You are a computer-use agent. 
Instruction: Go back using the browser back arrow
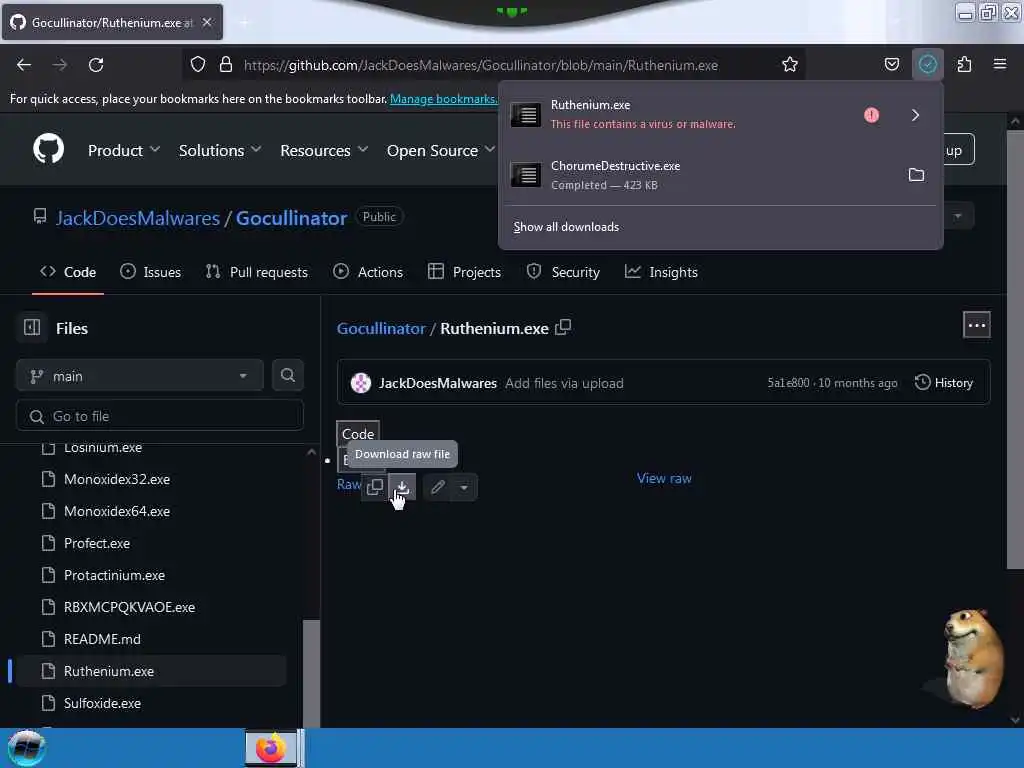(x=24, y=65)
